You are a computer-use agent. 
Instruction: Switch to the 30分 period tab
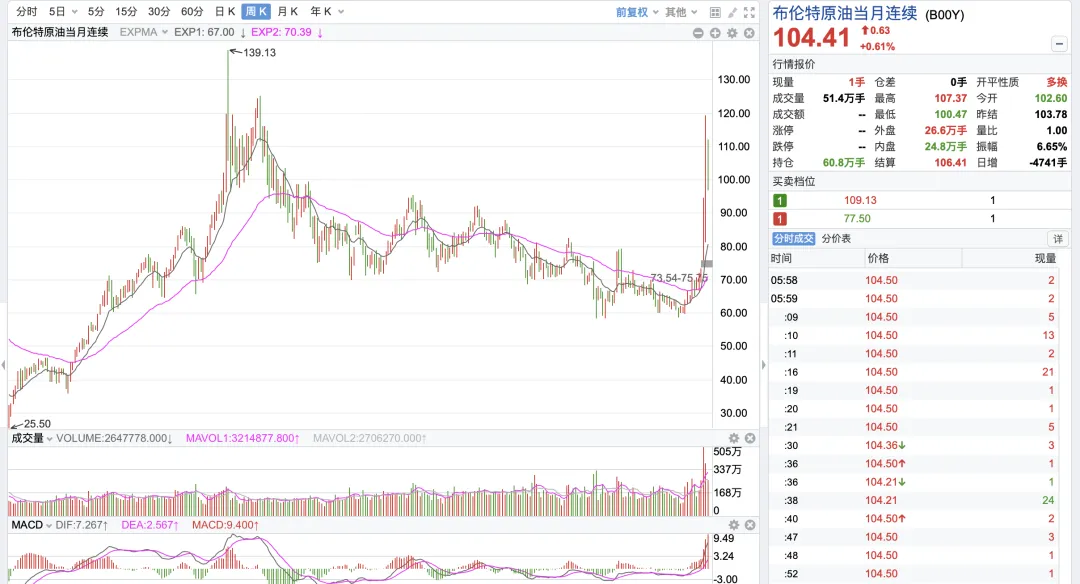(159, 12)
